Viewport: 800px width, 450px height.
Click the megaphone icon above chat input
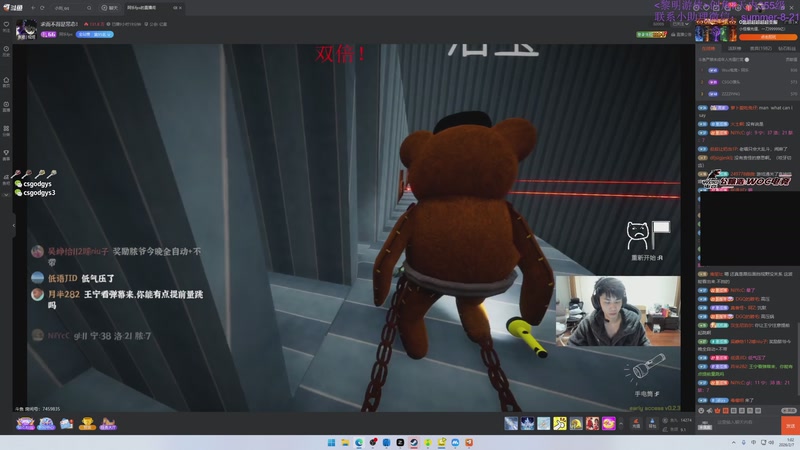[710, 410]
